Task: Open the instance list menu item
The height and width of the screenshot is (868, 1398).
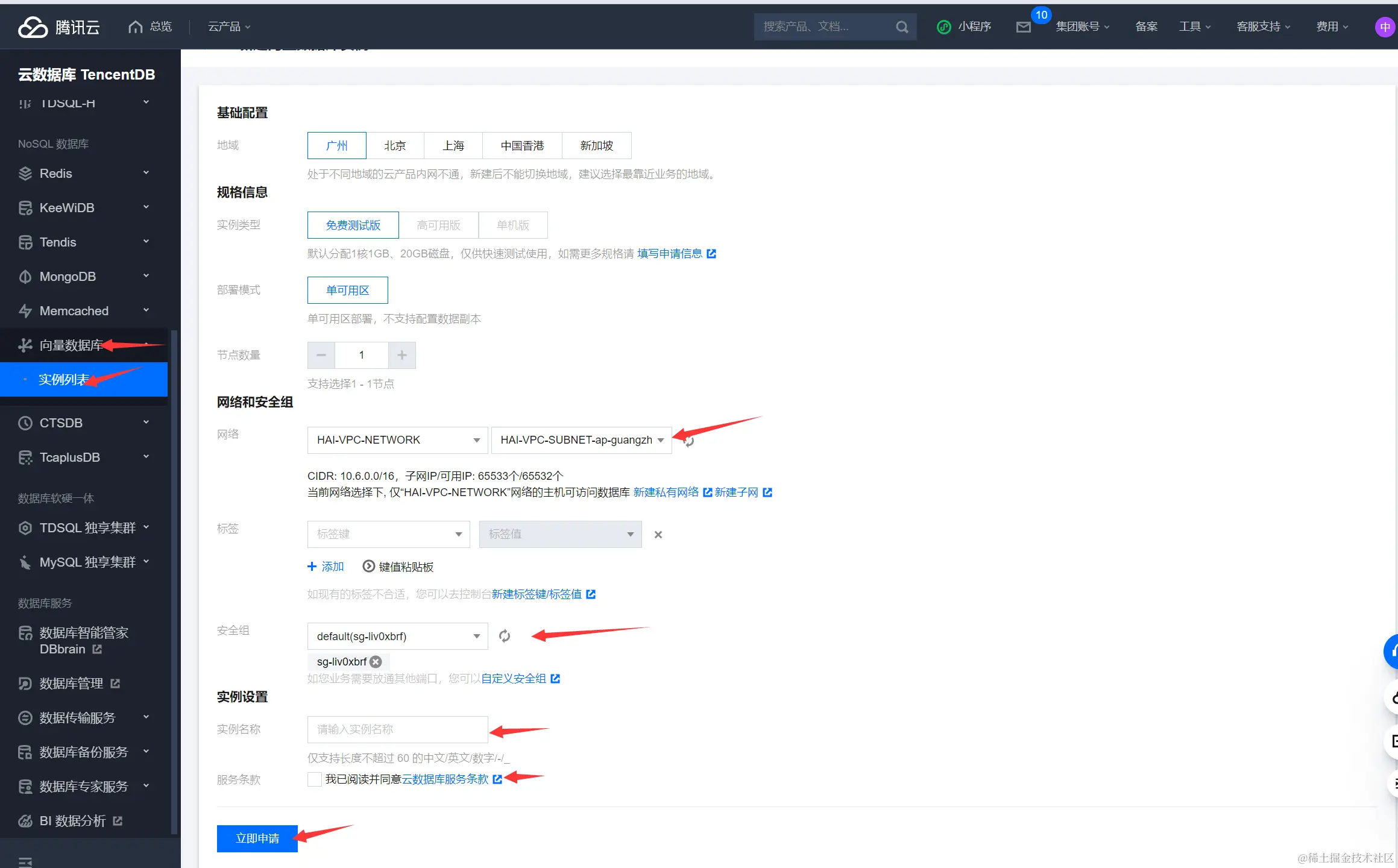Action: (x=63, y=380)
